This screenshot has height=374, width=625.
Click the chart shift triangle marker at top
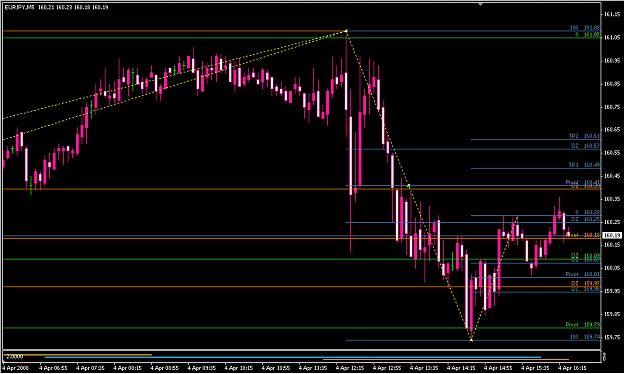click(x=480, y=4)
